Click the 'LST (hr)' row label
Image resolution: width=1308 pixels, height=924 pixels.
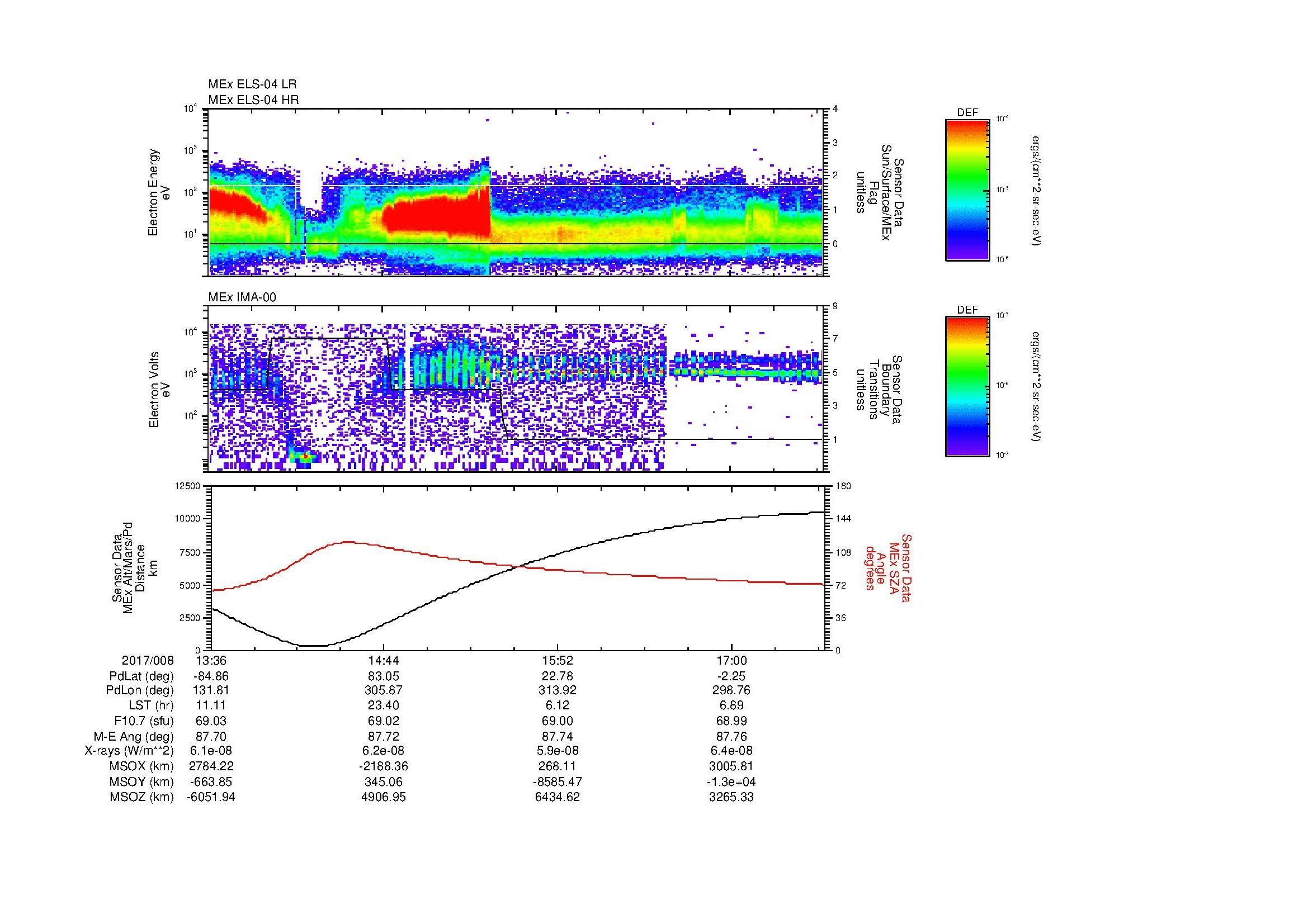(151, 706)
